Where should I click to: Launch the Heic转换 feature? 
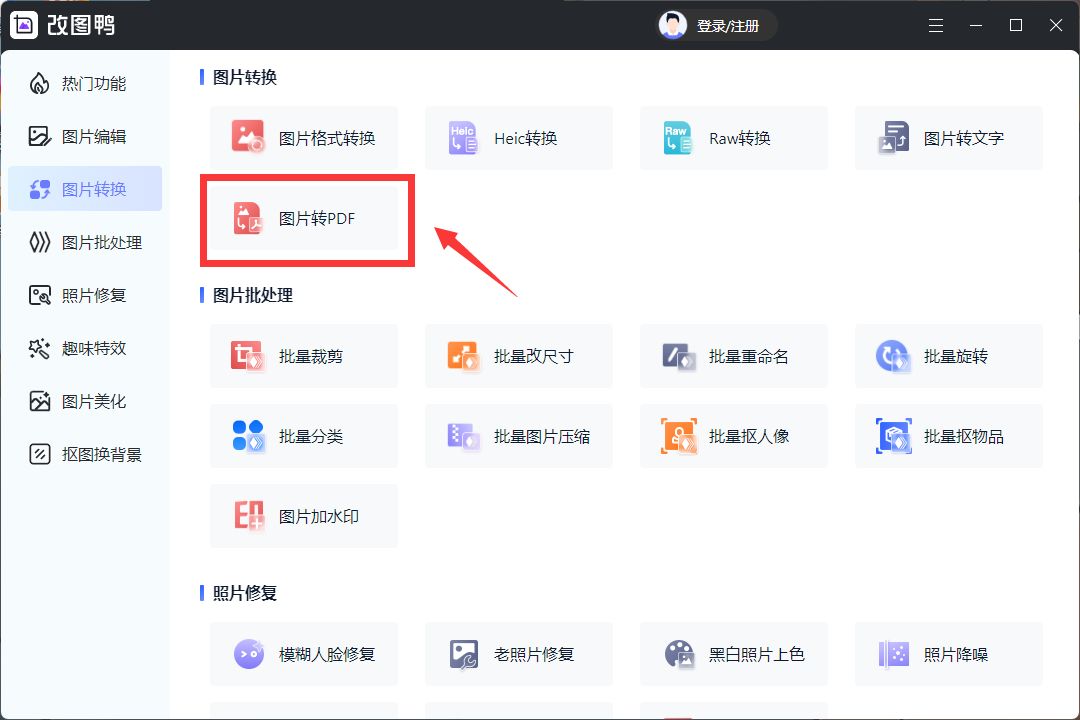tap(518, 138)
